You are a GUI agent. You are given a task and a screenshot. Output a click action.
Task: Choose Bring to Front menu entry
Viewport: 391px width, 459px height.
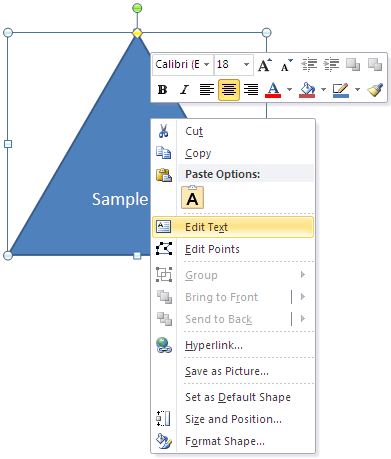[x=221, y=297]
